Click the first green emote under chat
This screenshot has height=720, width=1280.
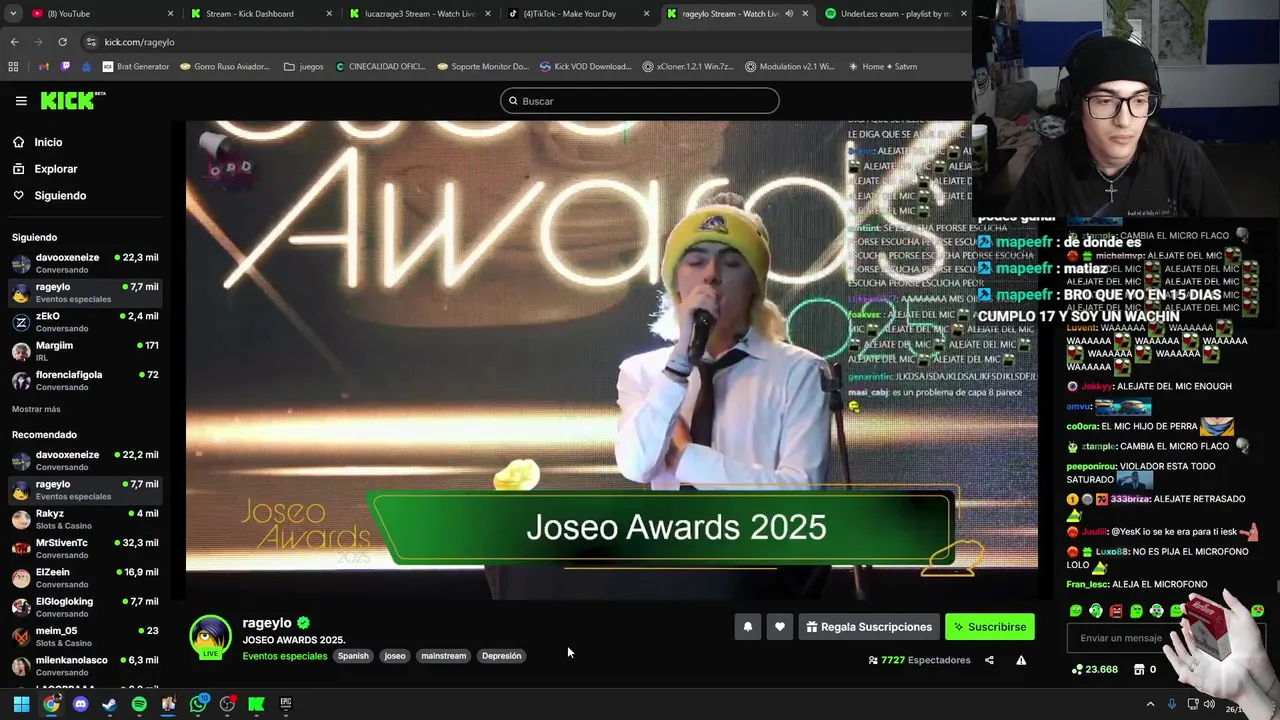coord(1076,611)
